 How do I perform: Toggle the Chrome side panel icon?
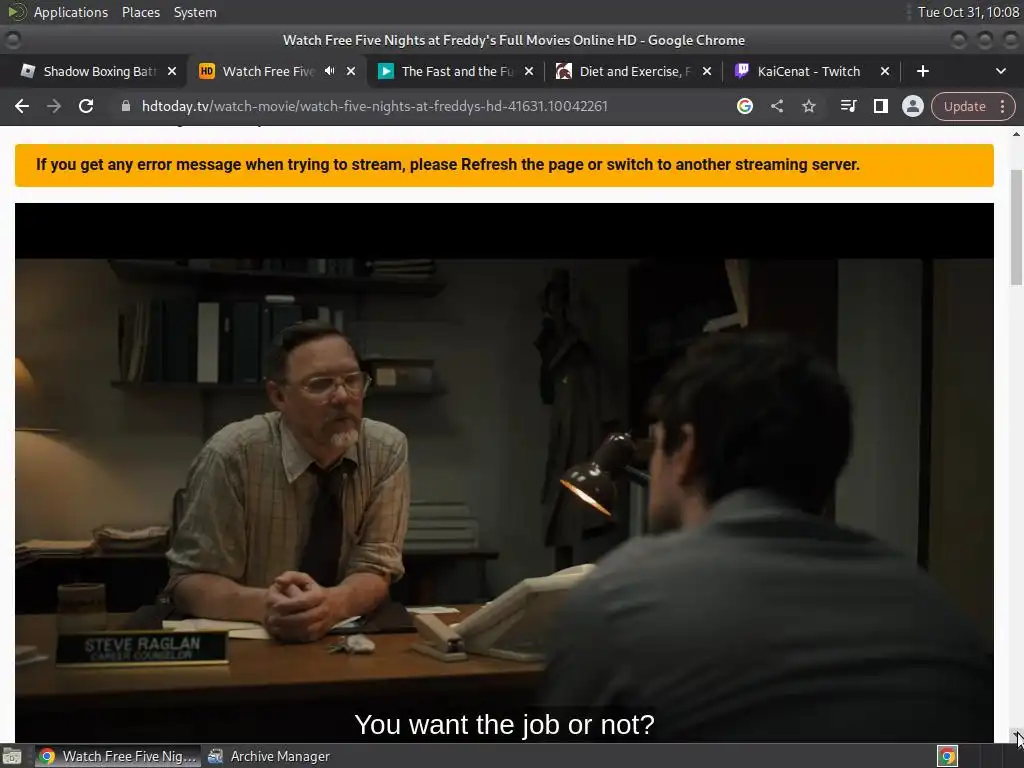pyautogui.click(x=880, y=106)
